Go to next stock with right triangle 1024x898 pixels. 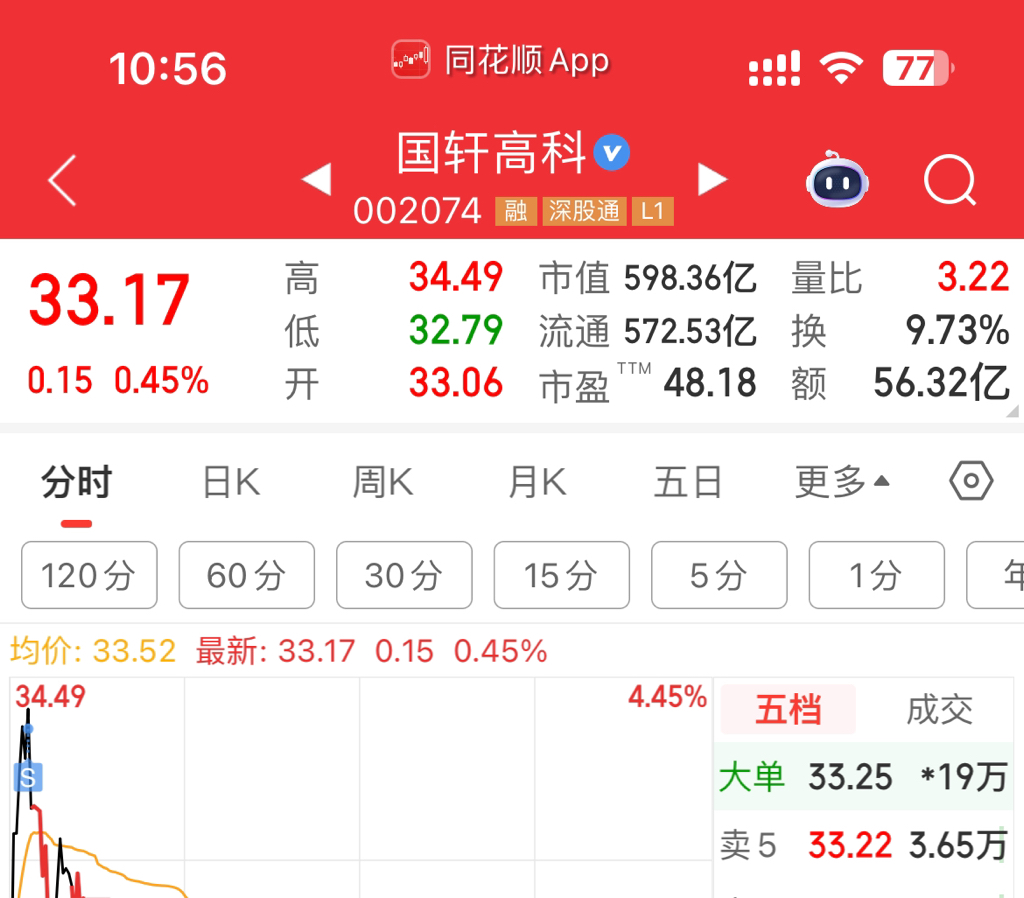(712, 180)
